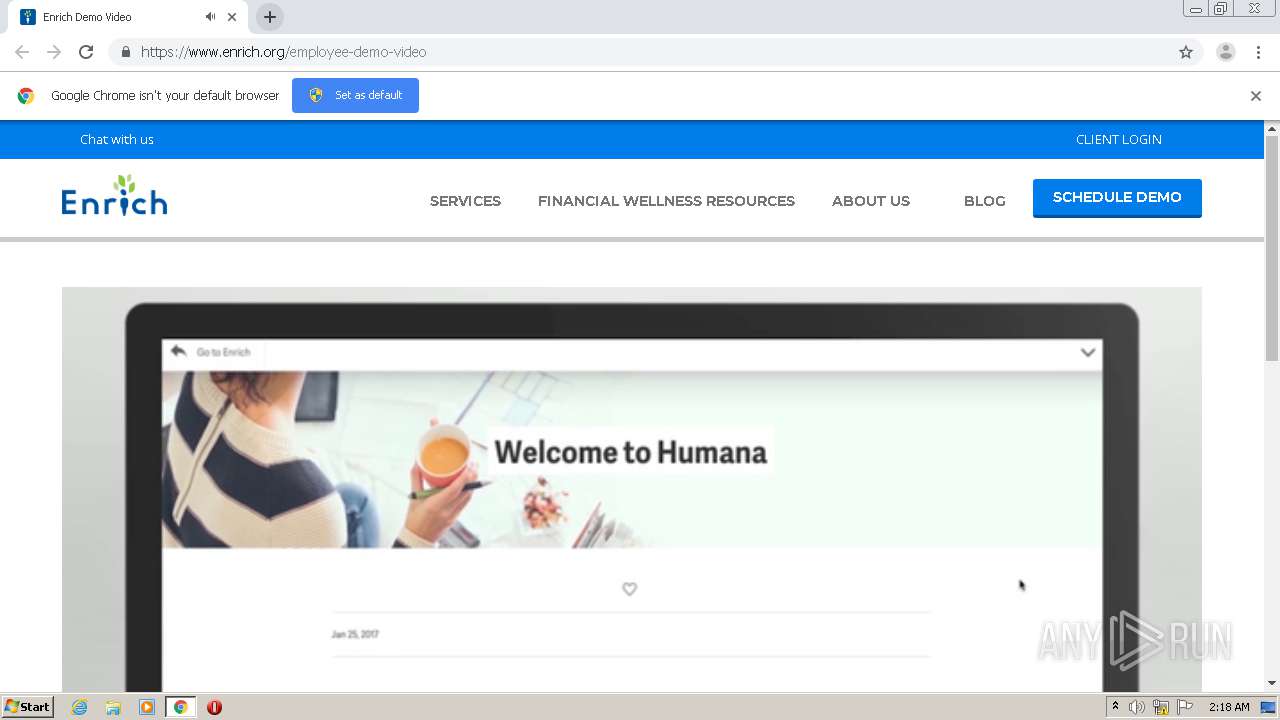This screenshot has width=1280, height=720.
Task: Click the browser back arrow
Action: (x=22, y=52)
